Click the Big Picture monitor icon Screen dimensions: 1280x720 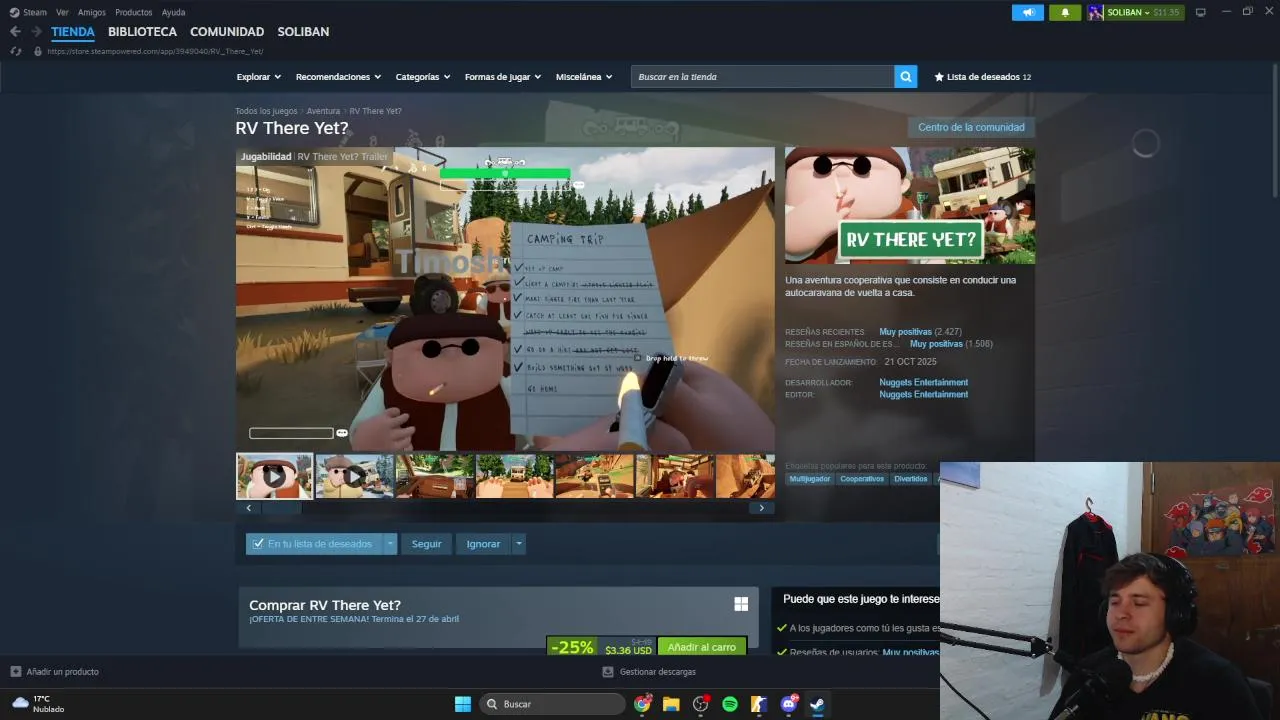pos(1201,12)
